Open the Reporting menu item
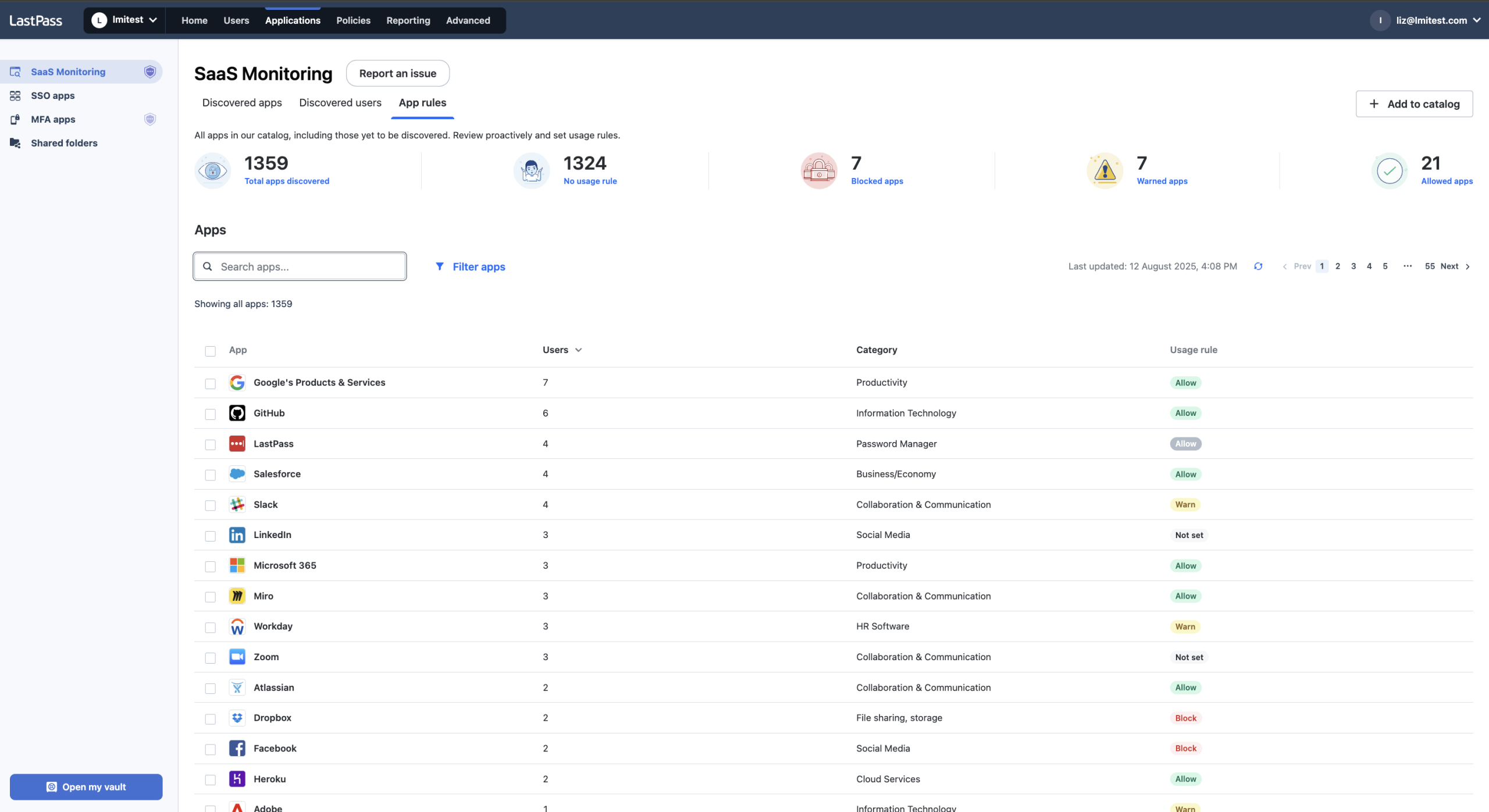1489x812 pixels. pyautogui.click(x=408, y=20)
